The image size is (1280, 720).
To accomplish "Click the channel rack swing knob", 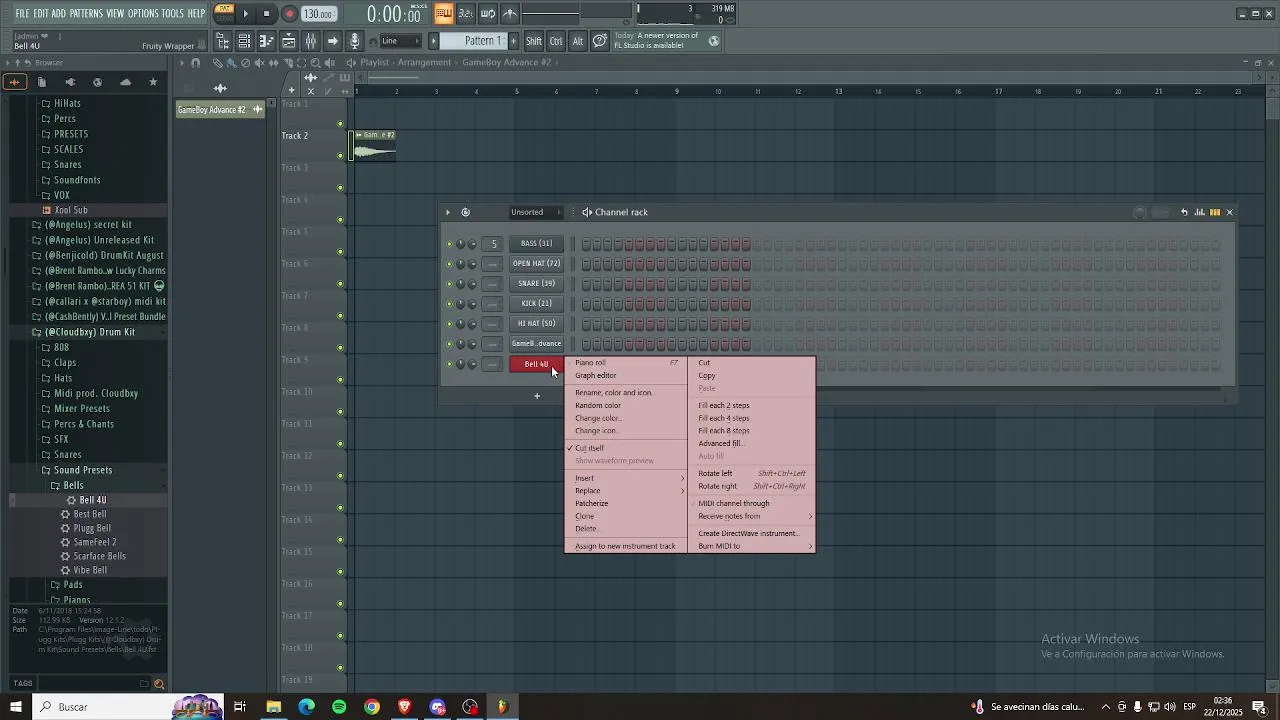I will [1139, 212].
